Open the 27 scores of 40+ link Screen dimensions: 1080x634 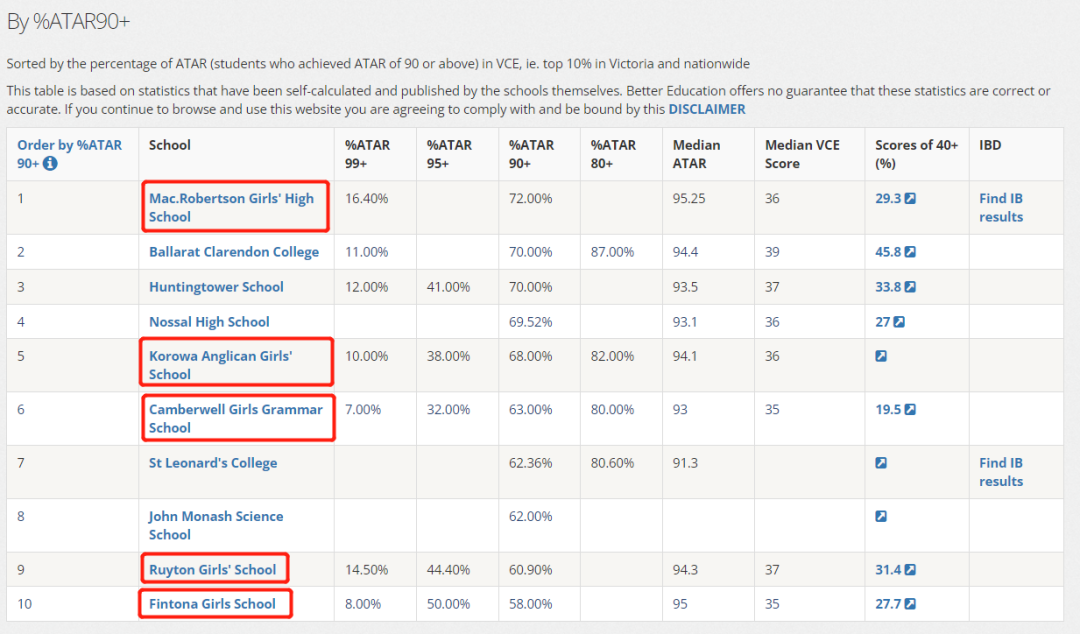(x=882, y=322)
